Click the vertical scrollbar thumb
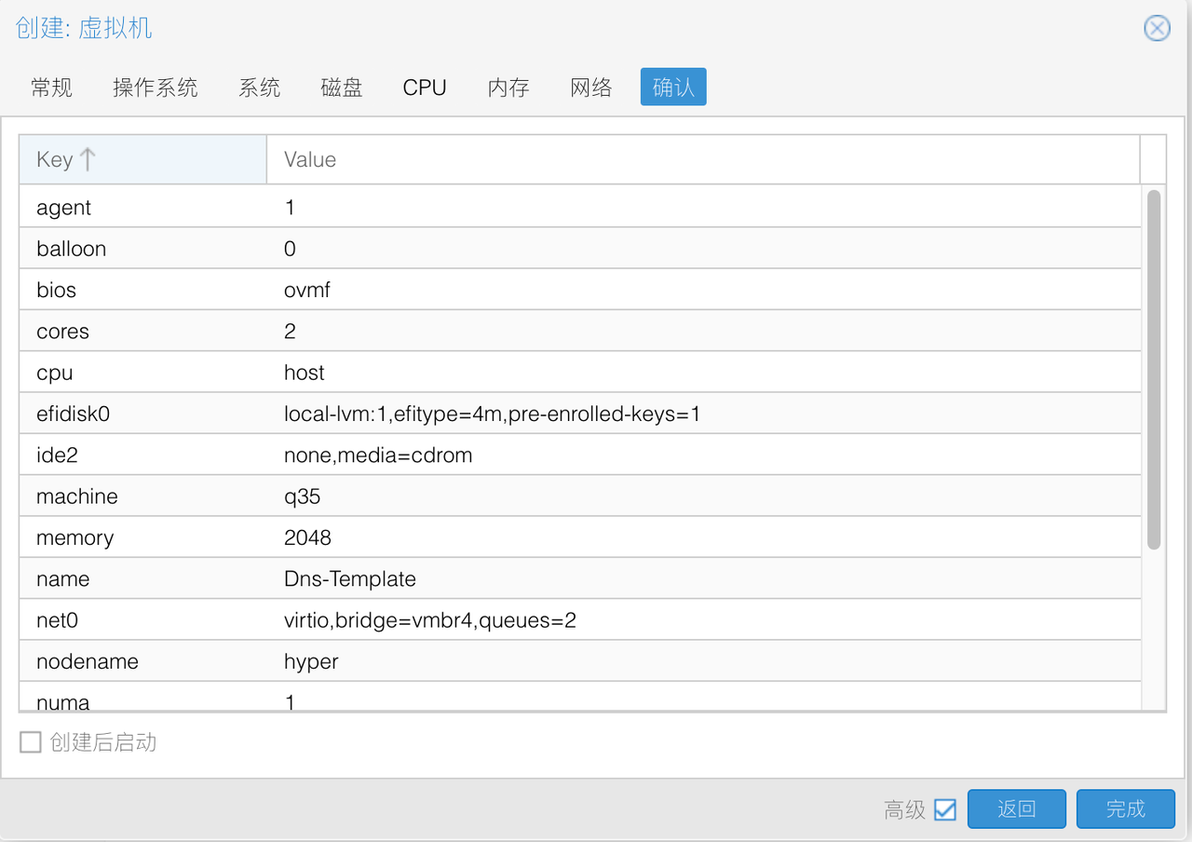The width and height of the screenshot is (1192, 842). point(1153,369)
